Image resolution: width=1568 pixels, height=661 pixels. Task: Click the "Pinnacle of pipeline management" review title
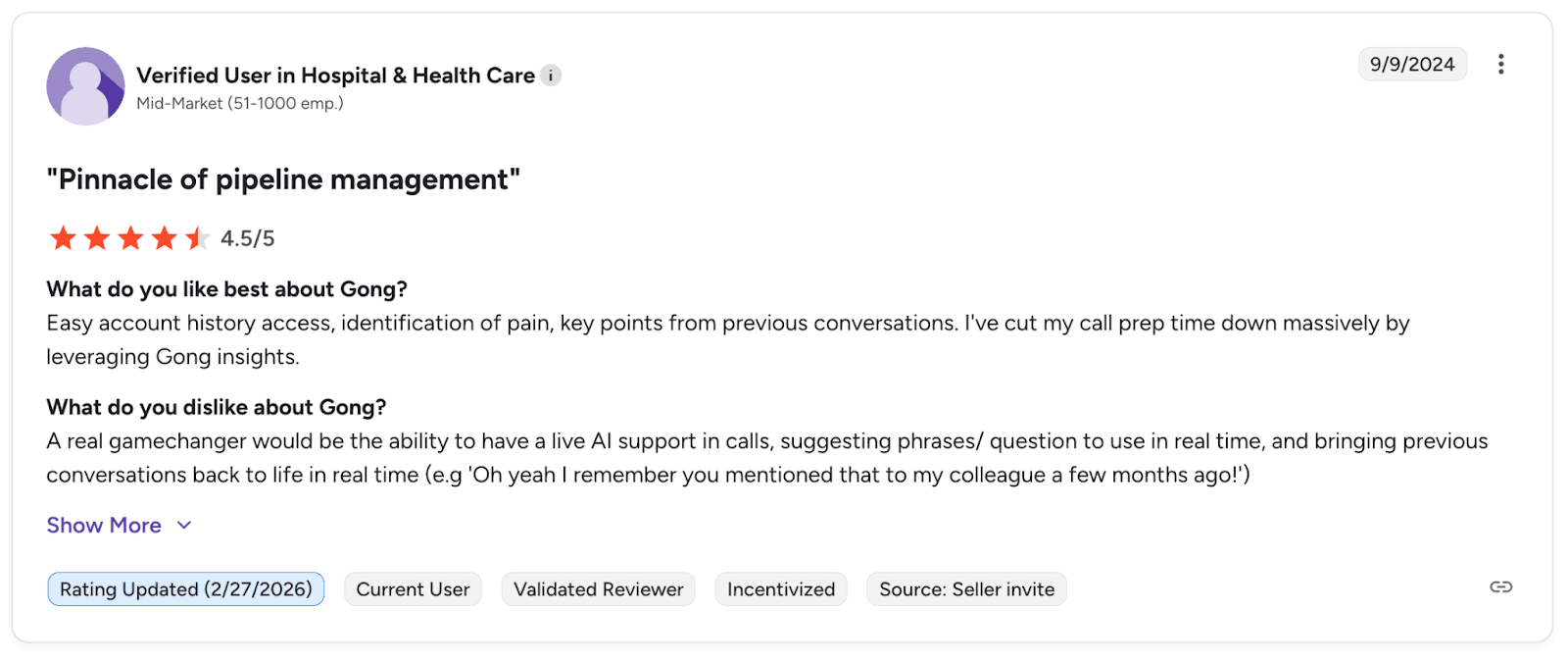coord(283,179)
